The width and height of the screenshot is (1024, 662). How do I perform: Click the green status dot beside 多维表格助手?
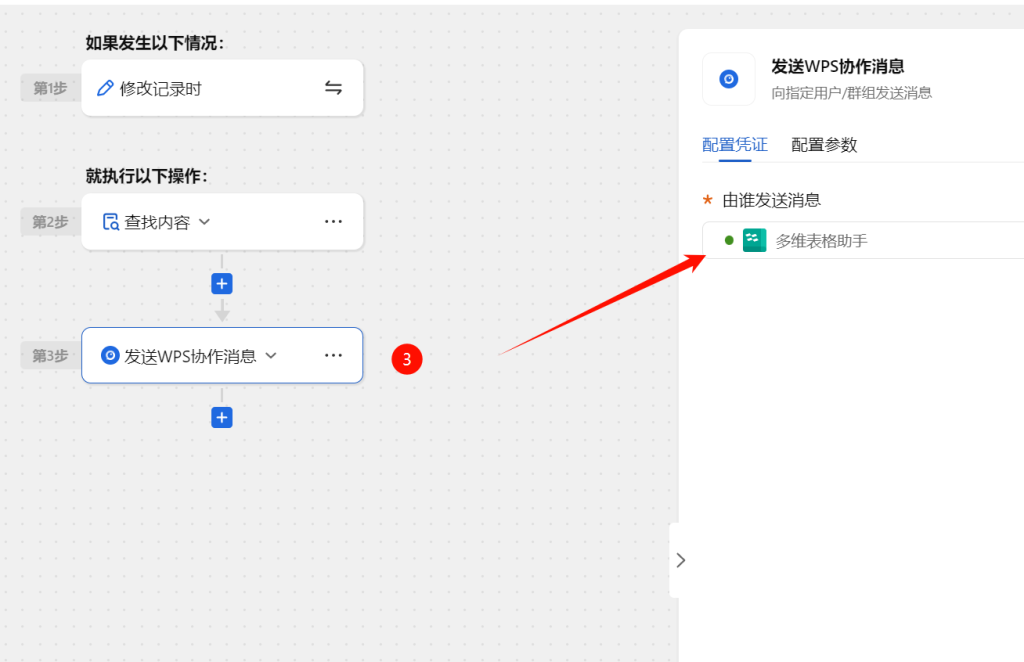tap(729, 240)
